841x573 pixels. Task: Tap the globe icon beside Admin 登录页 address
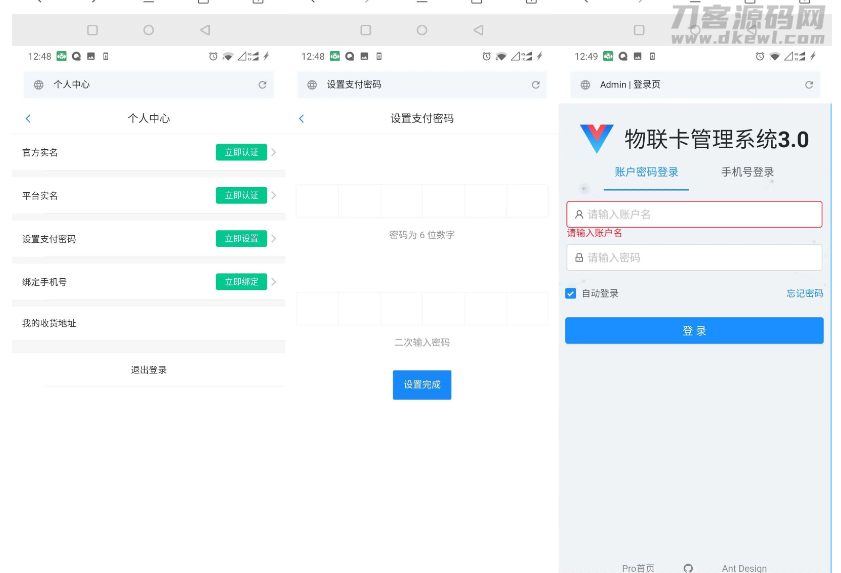tap(585, 85)
